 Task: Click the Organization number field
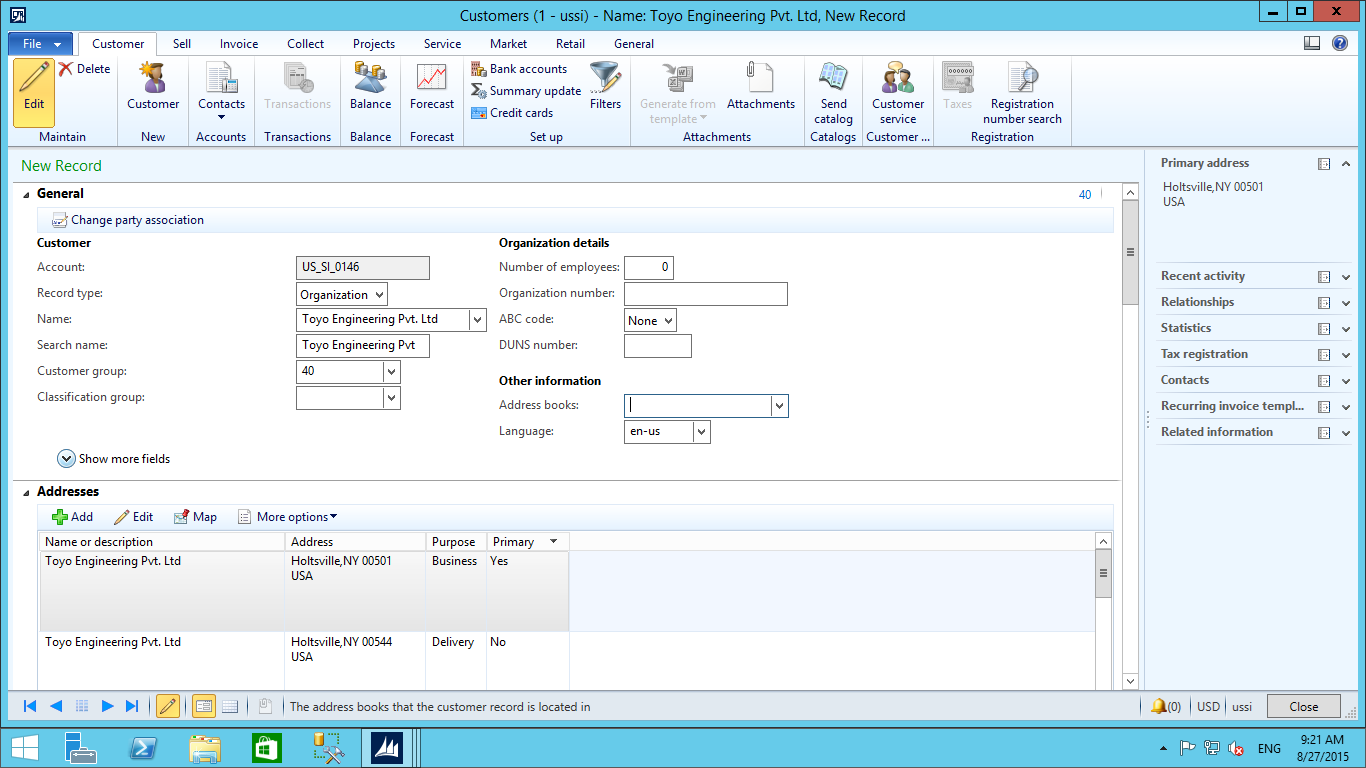pyautogui.click(x=706, y=294)
